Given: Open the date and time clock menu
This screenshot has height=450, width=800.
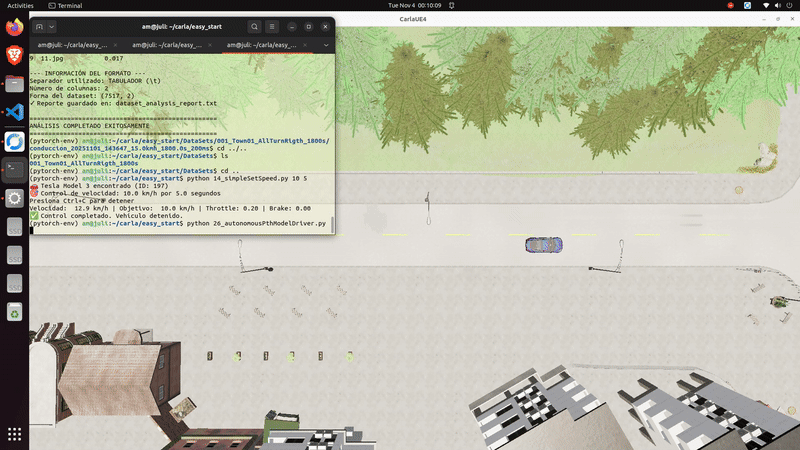Looking at the screenshot, I should point(399,5).
